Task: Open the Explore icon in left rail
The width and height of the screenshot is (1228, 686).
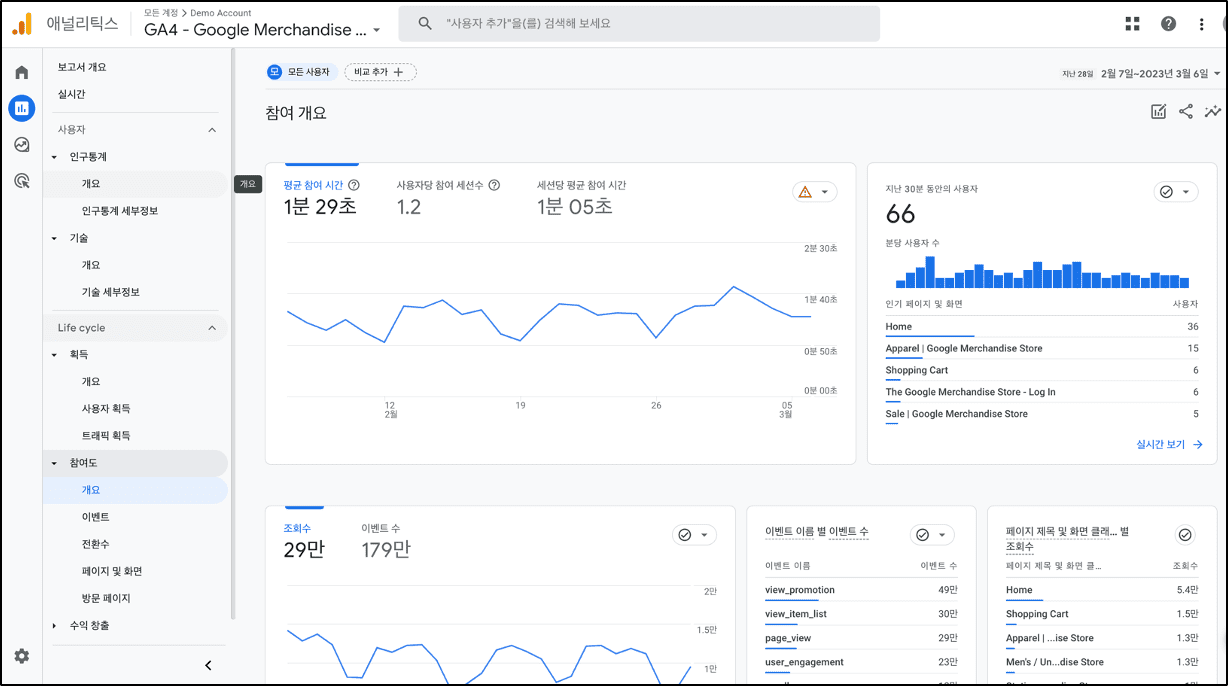Action: point(22,144)
